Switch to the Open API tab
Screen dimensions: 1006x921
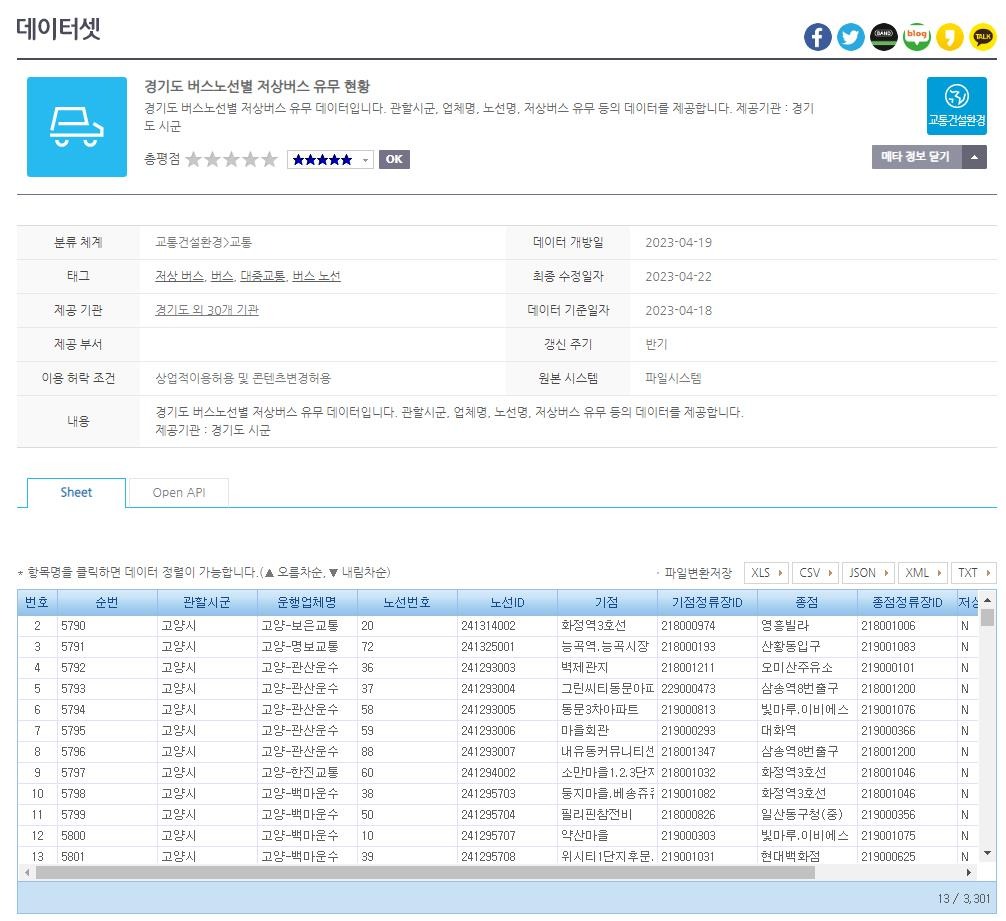pyautogui.click(x=179, y=493)
